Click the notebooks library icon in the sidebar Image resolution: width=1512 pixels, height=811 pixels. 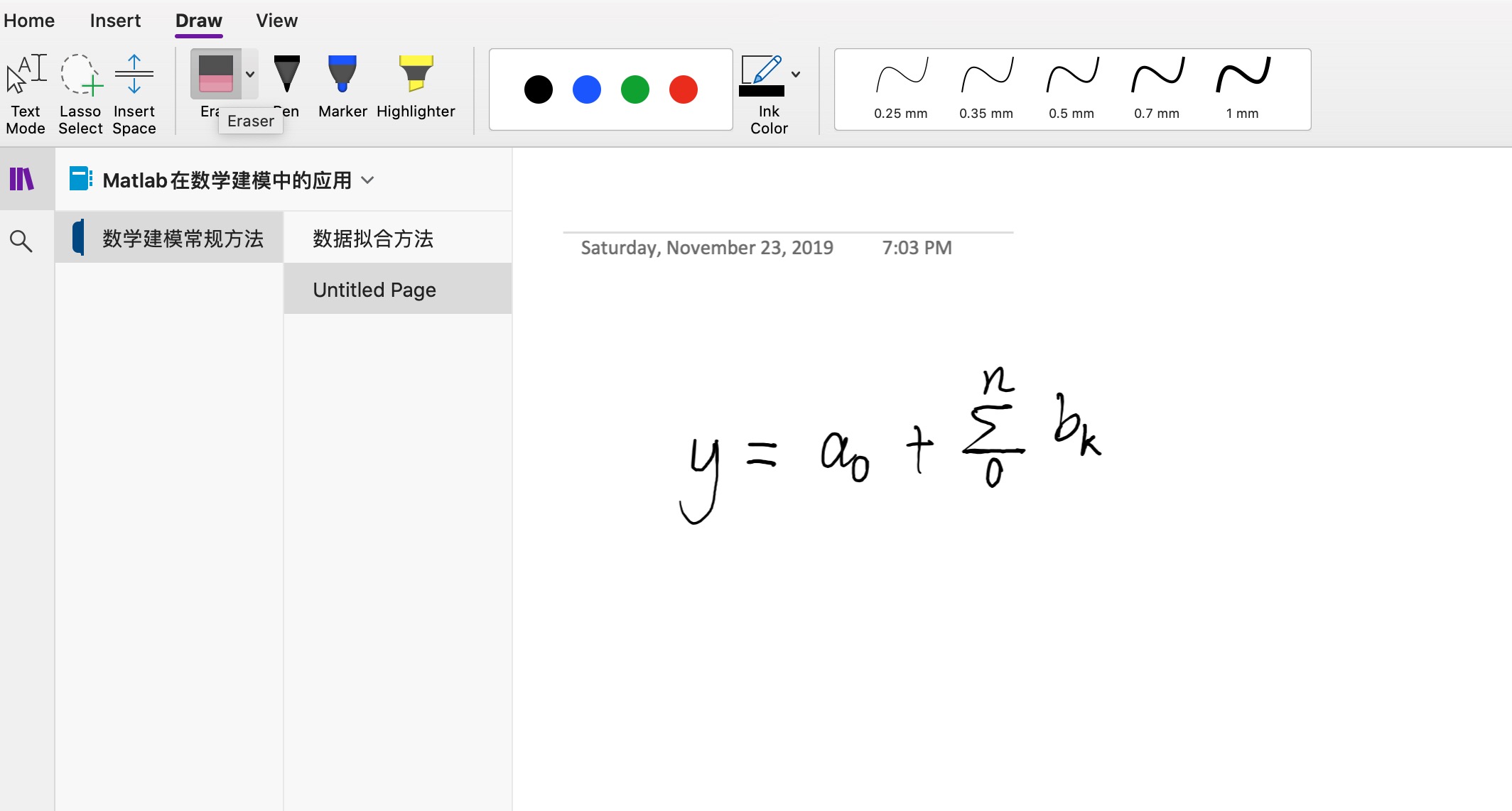click(x=22, y=179)
